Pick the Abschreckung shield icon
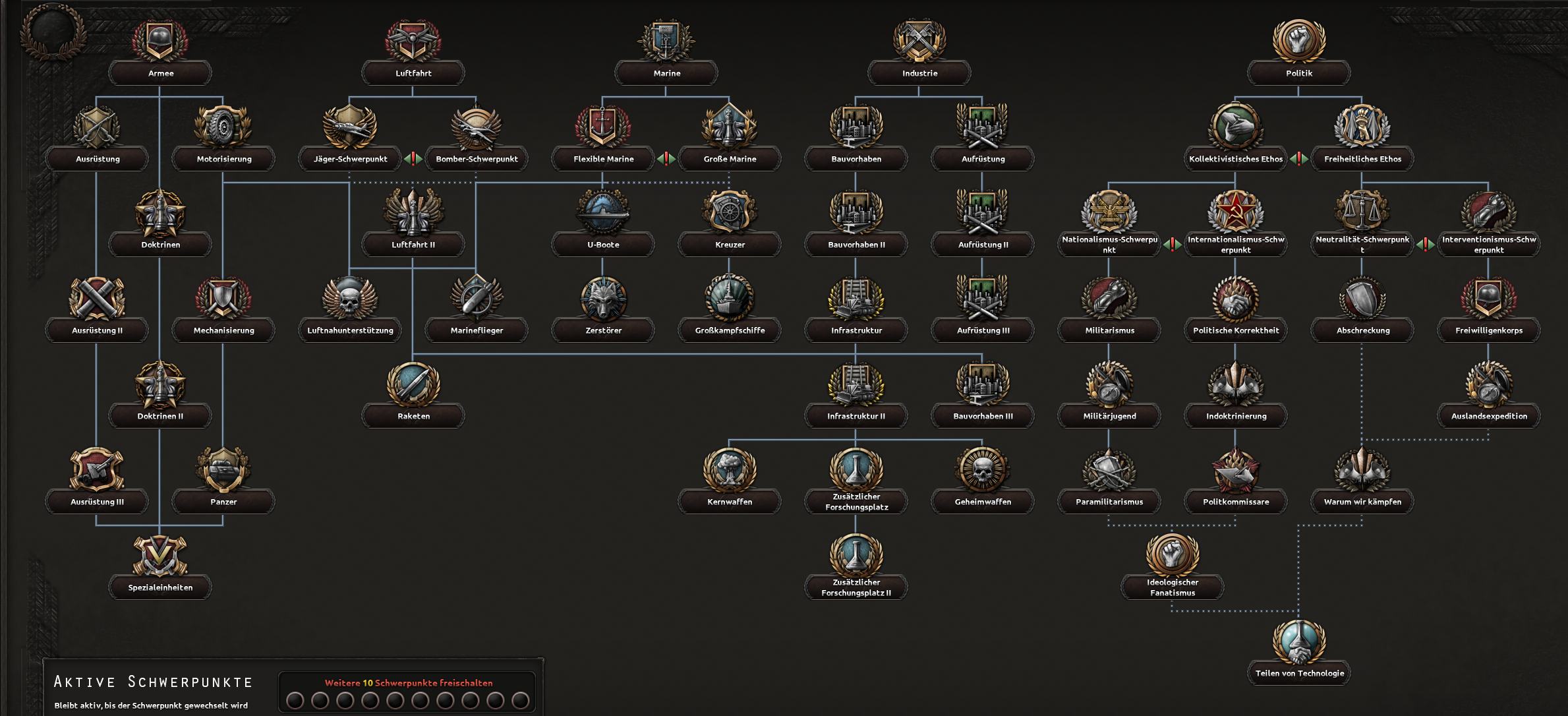Image resolution: width=1568 pixels, height=716 pixels. [1362, 298]
